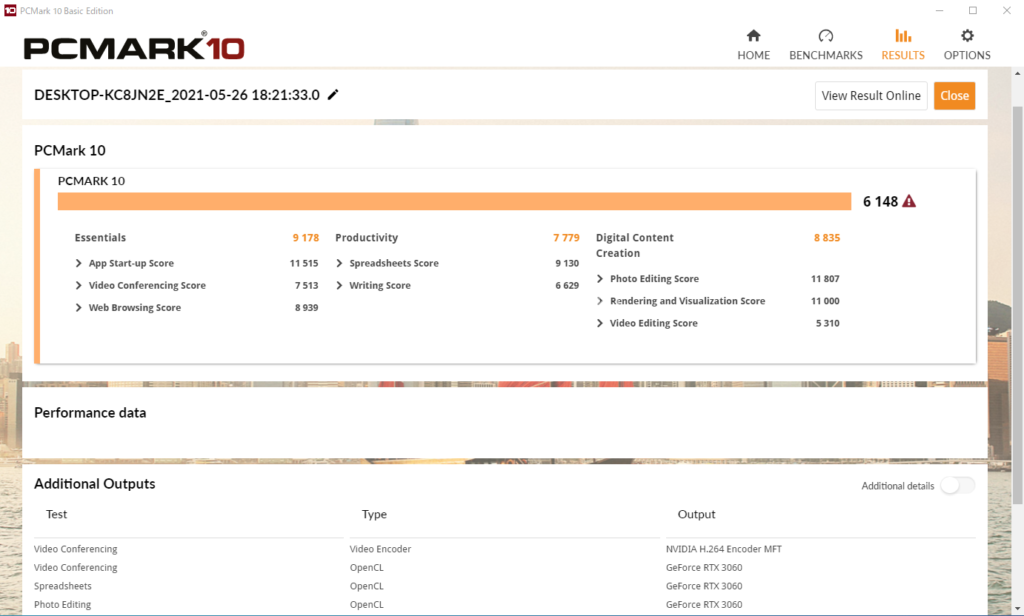1024x616 pixels.
Task: Click the pencil icon to rename result
Action: click(333, 95)
